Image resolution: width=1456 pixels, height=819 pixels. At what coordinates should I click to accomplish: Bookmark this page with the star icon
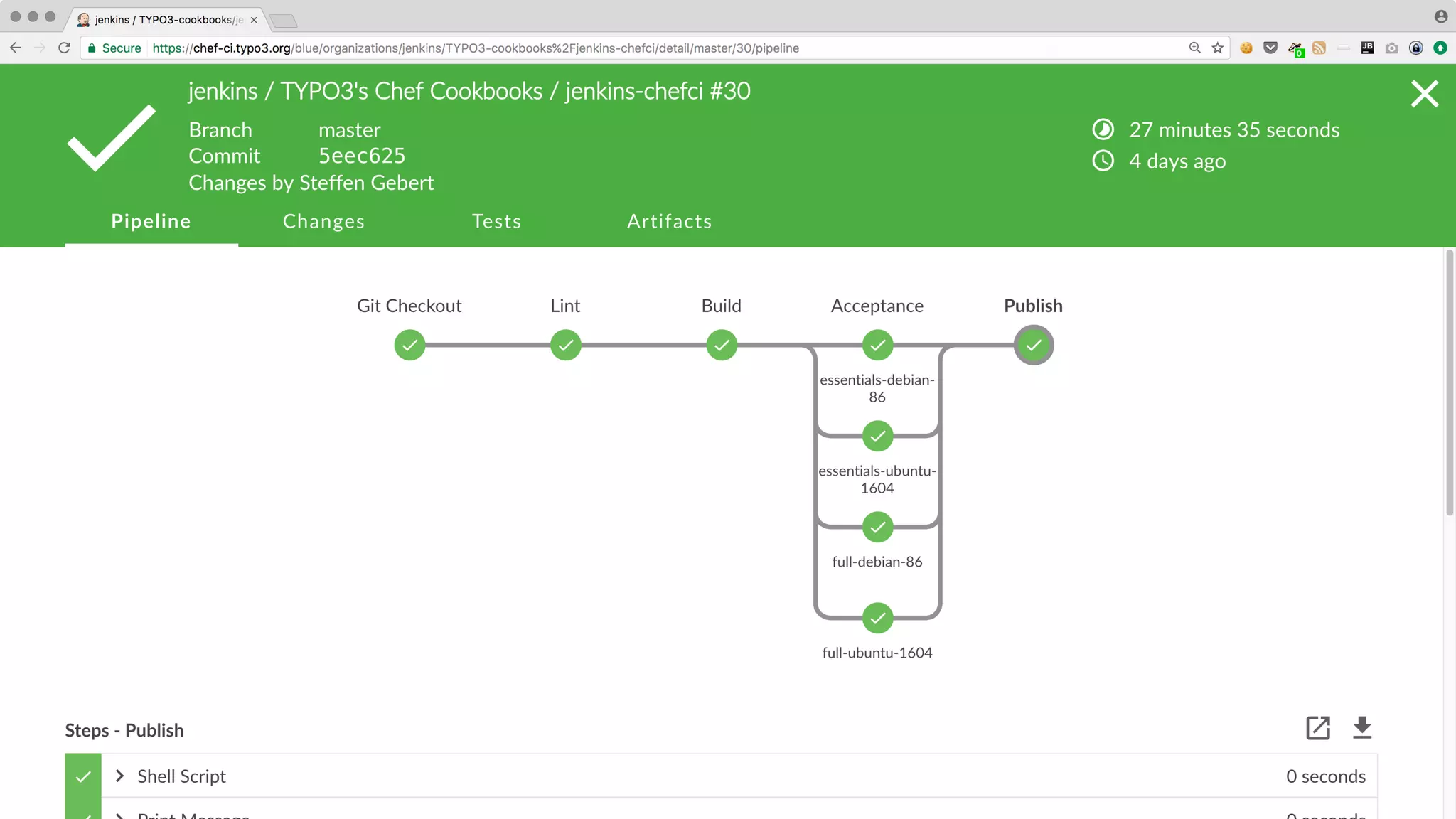coord(1218,48)
